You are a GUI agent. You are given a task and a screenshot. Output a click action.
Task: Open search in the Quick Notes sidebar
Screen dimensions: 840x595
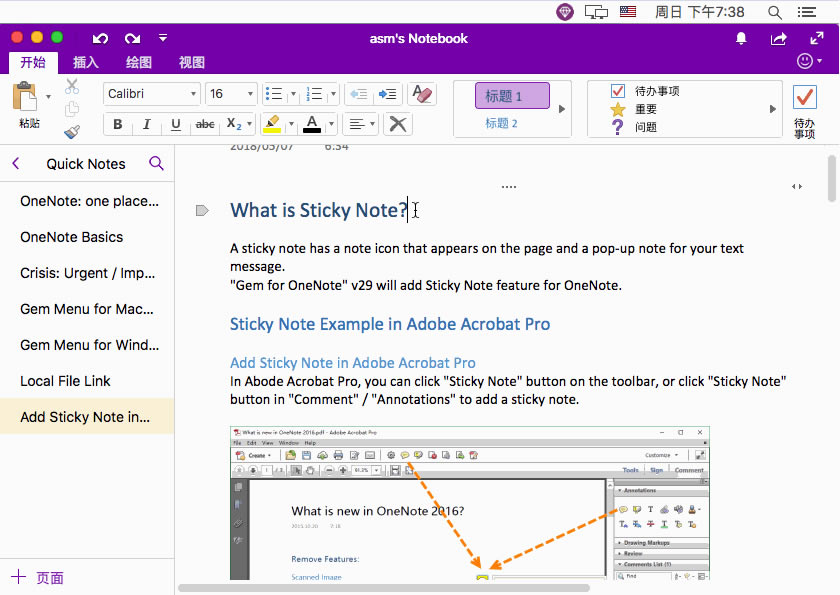coord(157,163)
